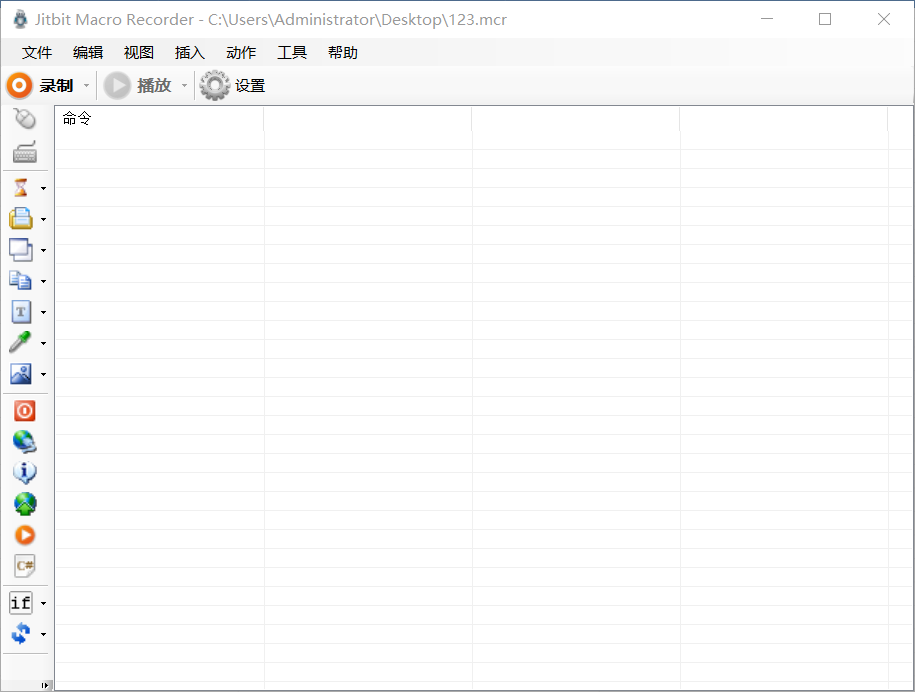Image resolution: width=915 pixels, height=692 pixels.
Task: Open 设置 with the gear icon
Action: 232,86
